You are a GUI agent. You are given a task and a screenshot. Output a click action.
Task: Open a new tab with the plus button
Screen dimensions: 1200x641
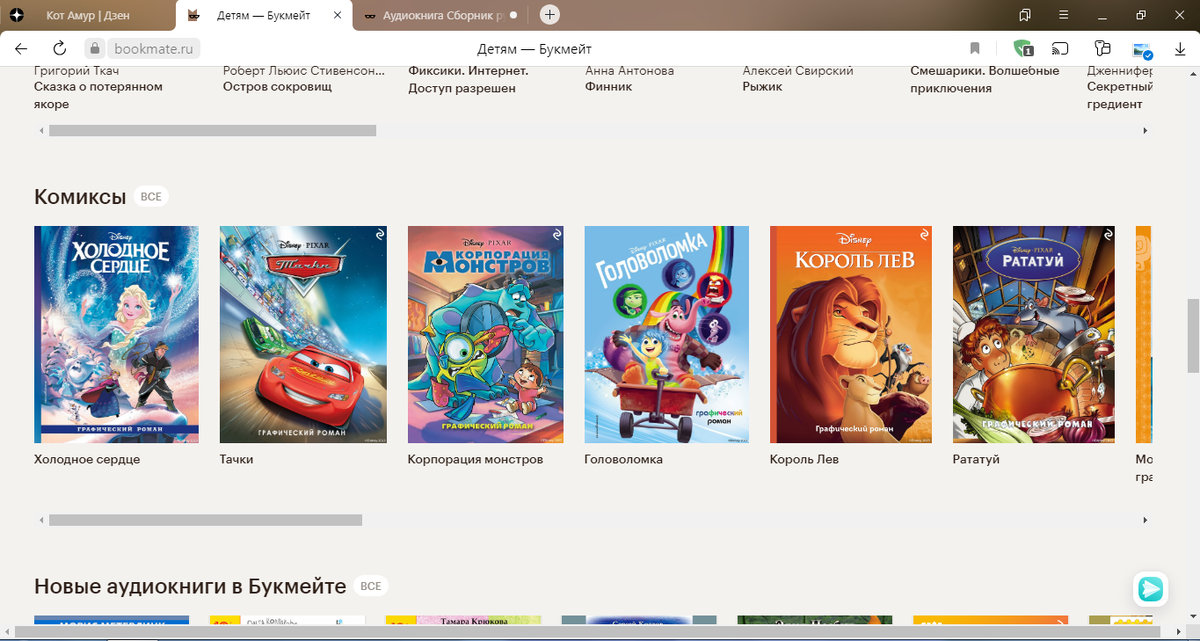[550, 15]
